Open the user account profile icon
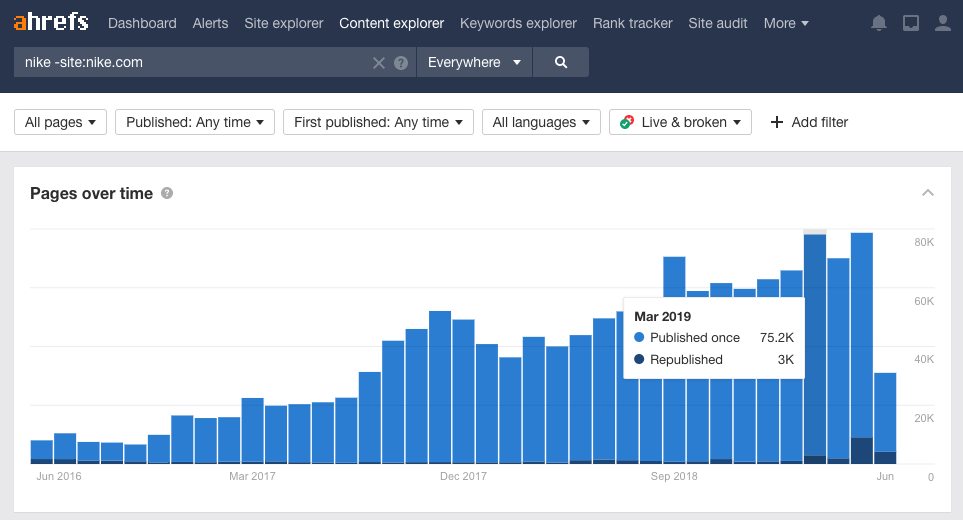 943,23
